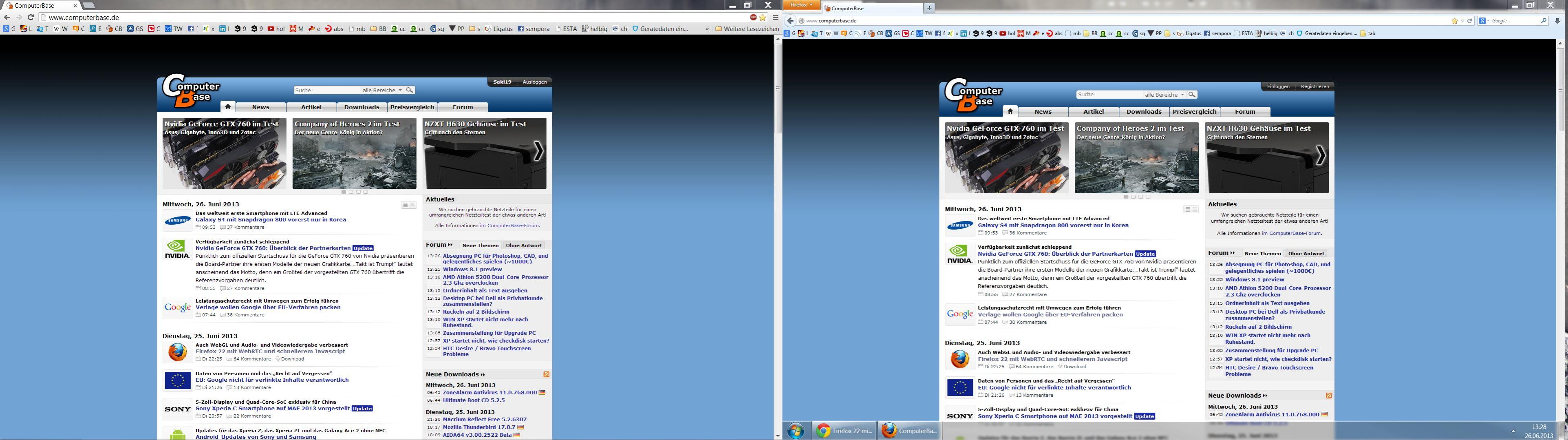Click 'Einloggen' in the Firefox window
The width and height of the screenshot is (1568, 440).
(1278, 86)
